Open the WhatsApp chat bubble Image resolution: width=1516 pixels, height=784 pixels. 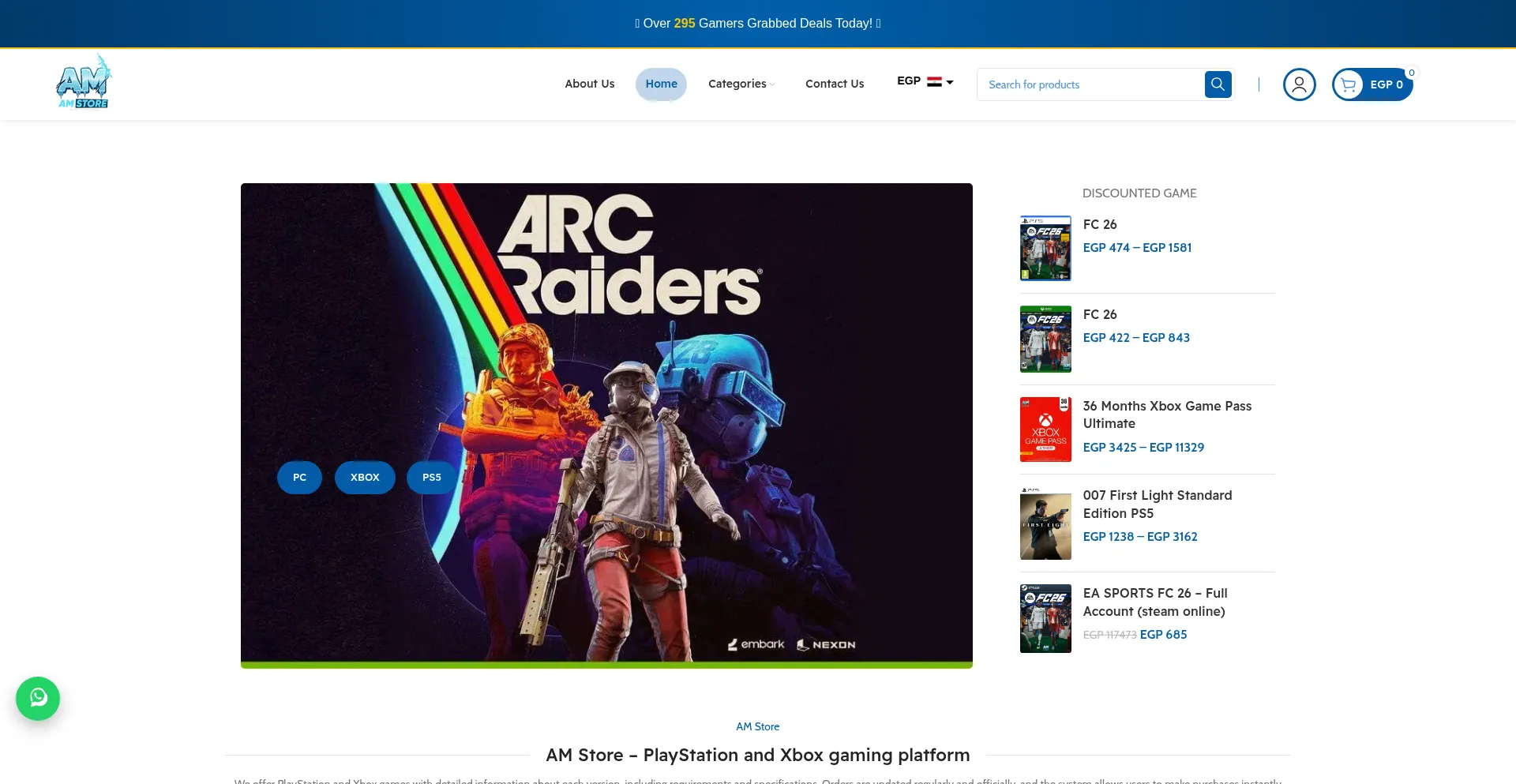click(38, 698)
